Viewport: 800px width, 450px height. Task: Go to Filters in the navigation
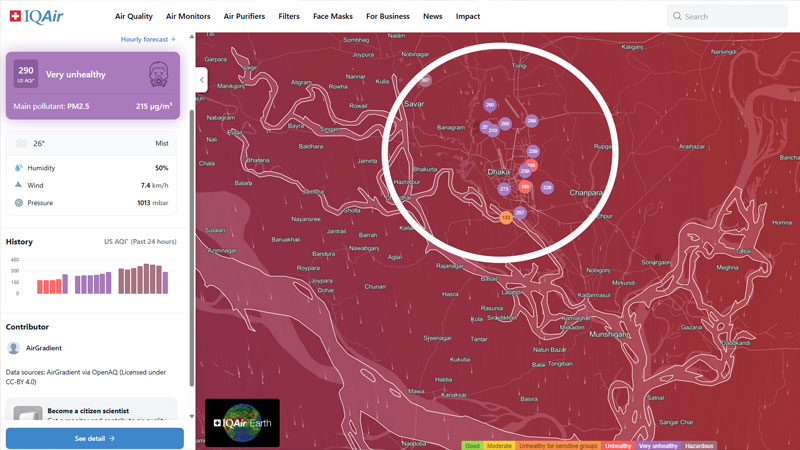click(289, 16)
